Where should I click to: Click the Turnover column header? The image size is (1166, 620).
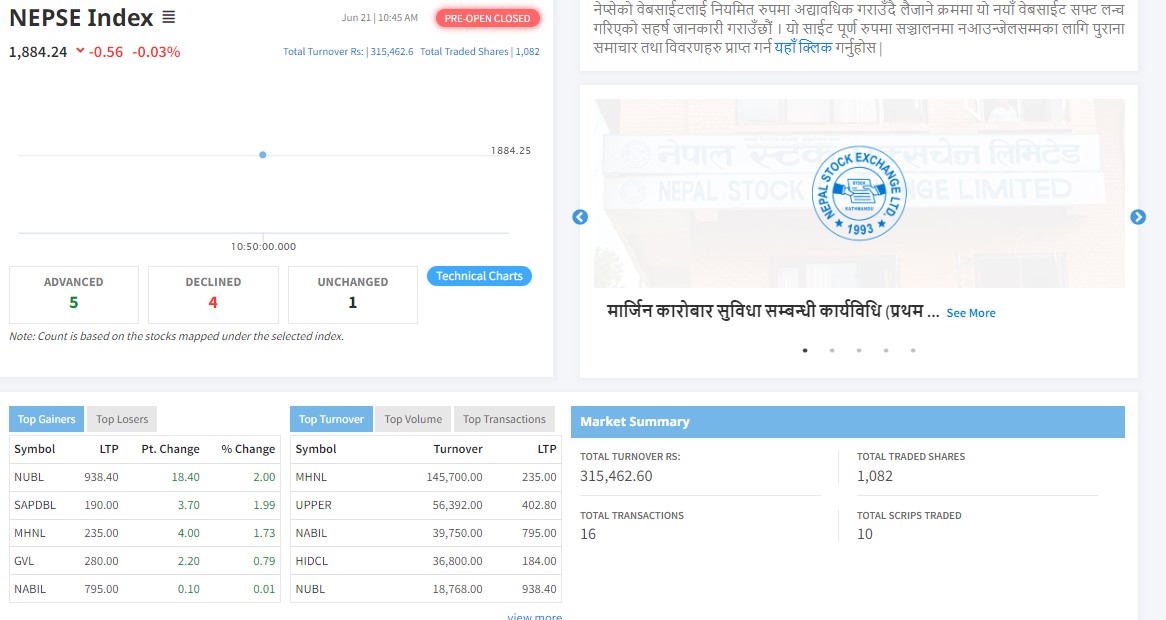pyautogui.click(x=458, y=449)
